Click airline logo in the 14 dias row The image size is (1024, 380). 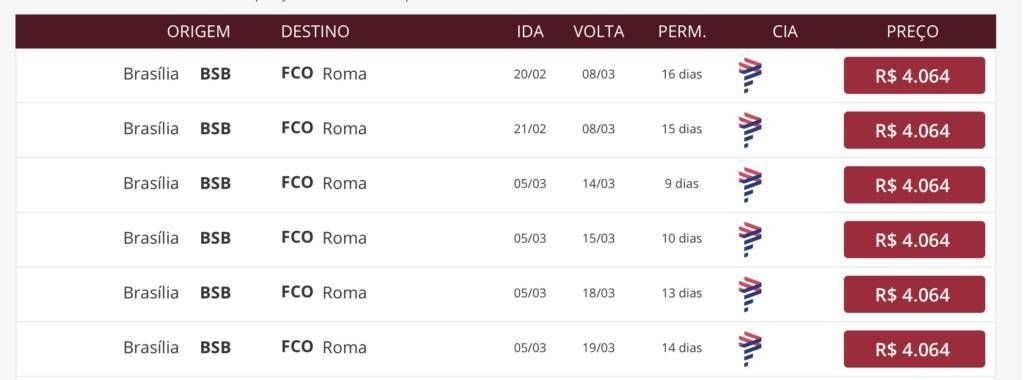click(x=750, y=349)
